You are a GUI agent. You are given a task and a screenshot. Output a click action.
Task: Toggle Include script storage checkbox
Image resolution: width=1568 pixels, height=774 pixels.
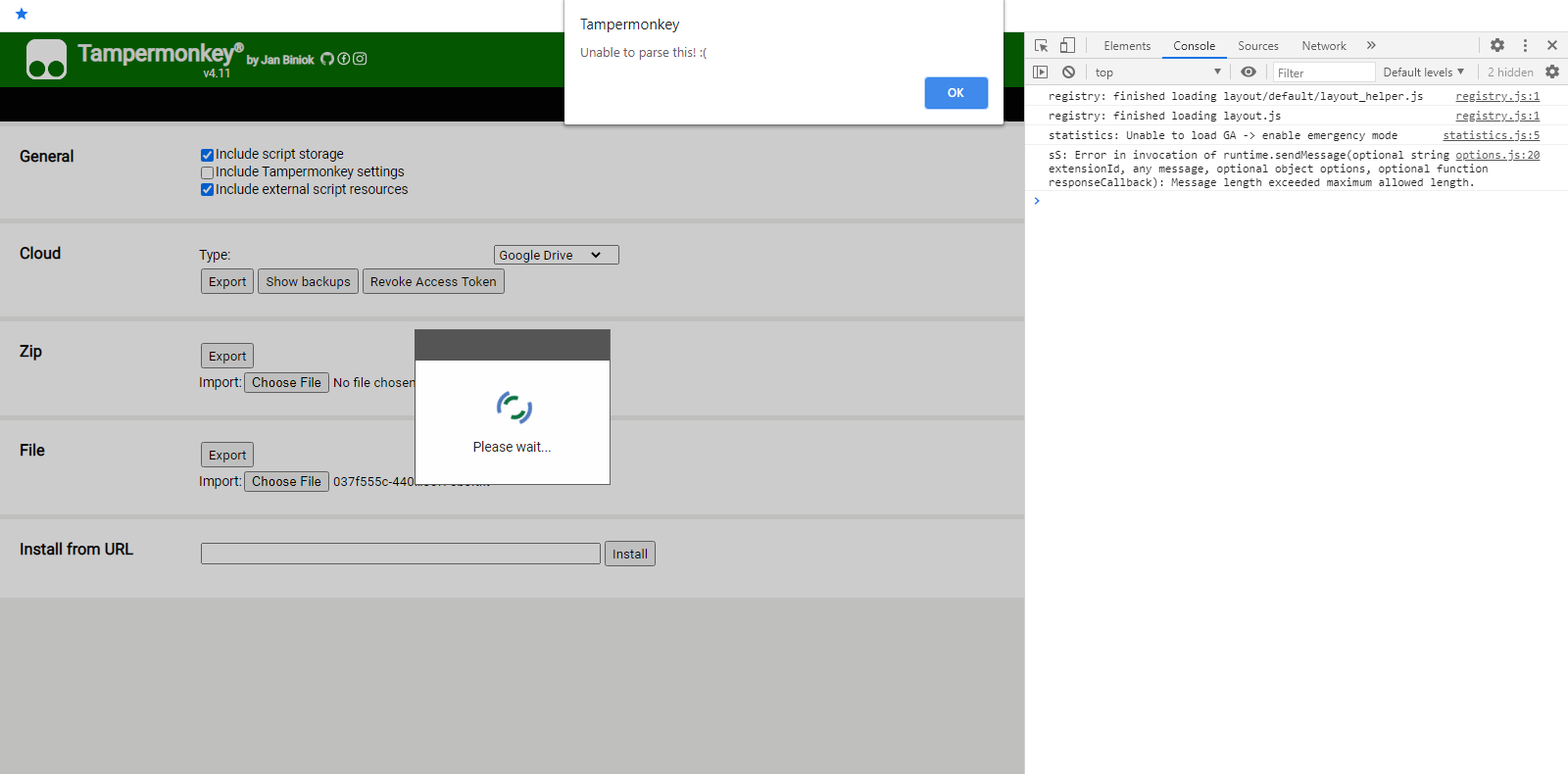pyautogui.click(x=207, y=155)
